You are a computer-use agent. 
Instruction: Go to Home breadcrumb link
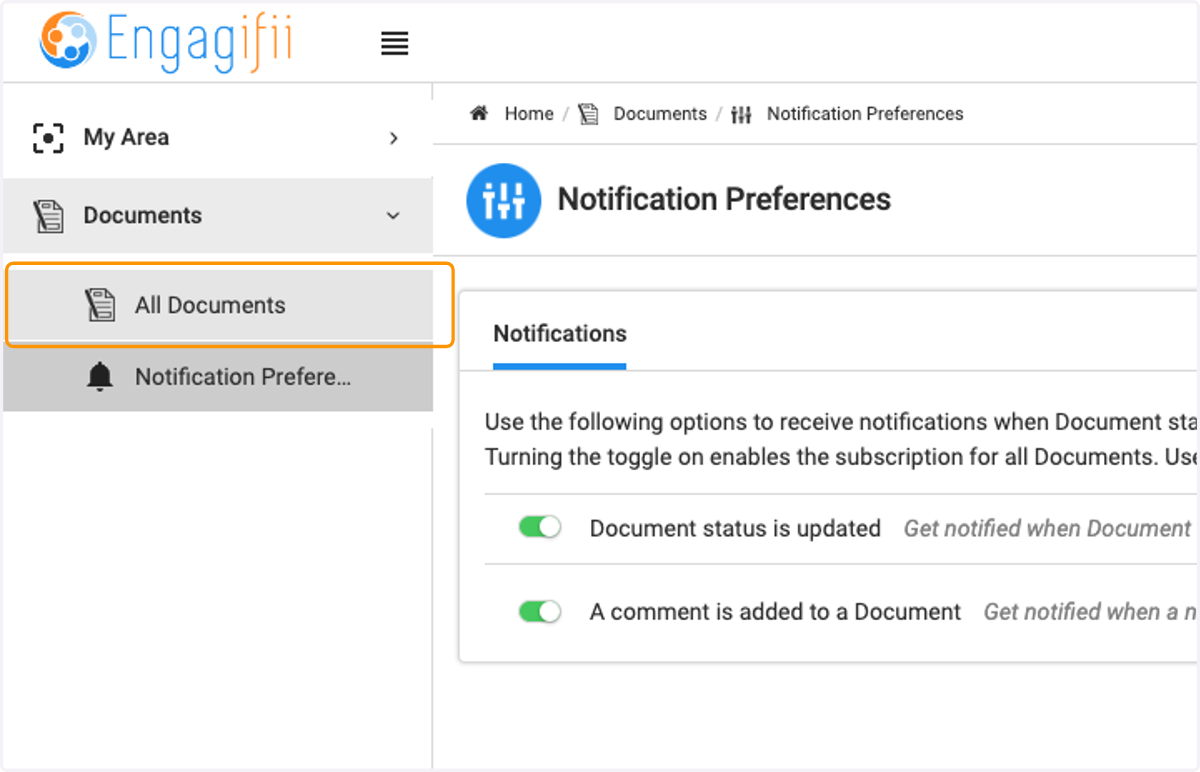pos(529,114)
